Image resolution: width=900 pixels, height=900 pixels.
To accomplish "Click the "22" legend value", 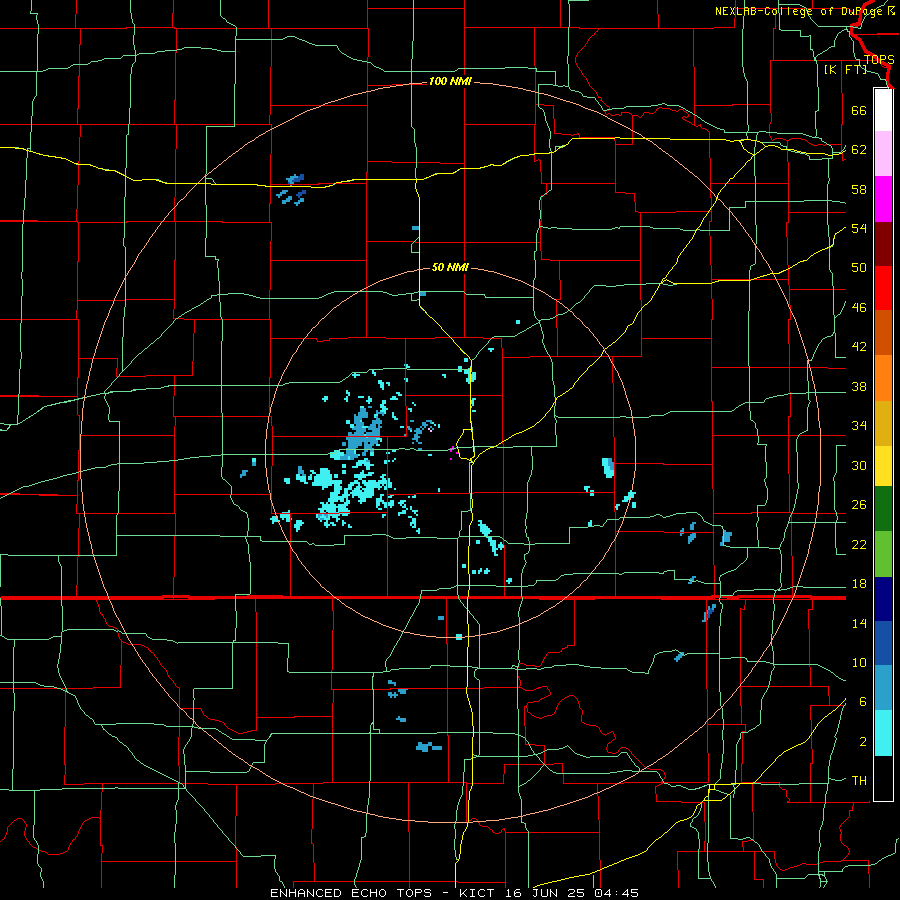I will [x=859, y=544].
